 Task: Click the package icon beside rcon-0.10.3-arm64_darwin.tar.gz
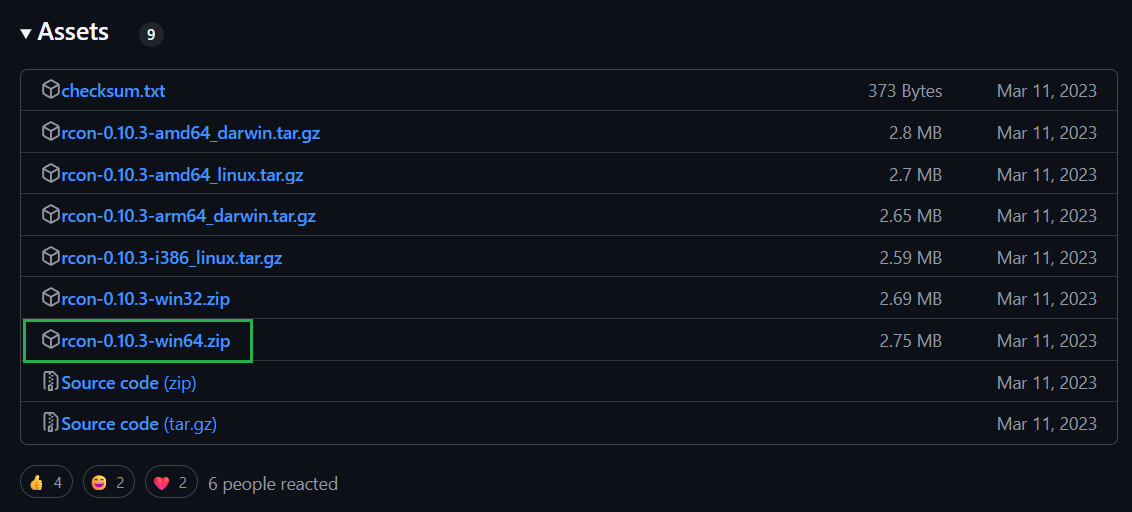[x=51, y=214]
